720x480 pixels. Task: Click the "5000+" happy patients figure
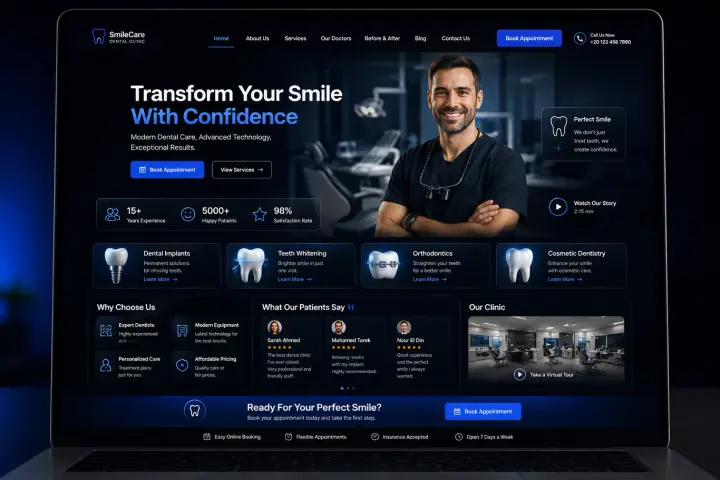(215, 211)
